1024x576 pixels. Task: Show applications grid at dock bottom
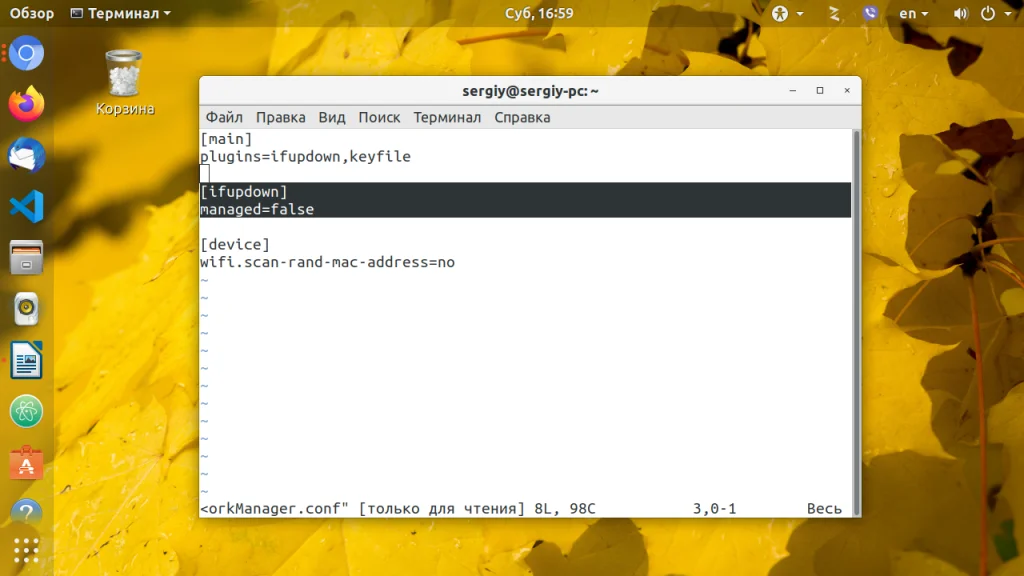click(26, 550)
